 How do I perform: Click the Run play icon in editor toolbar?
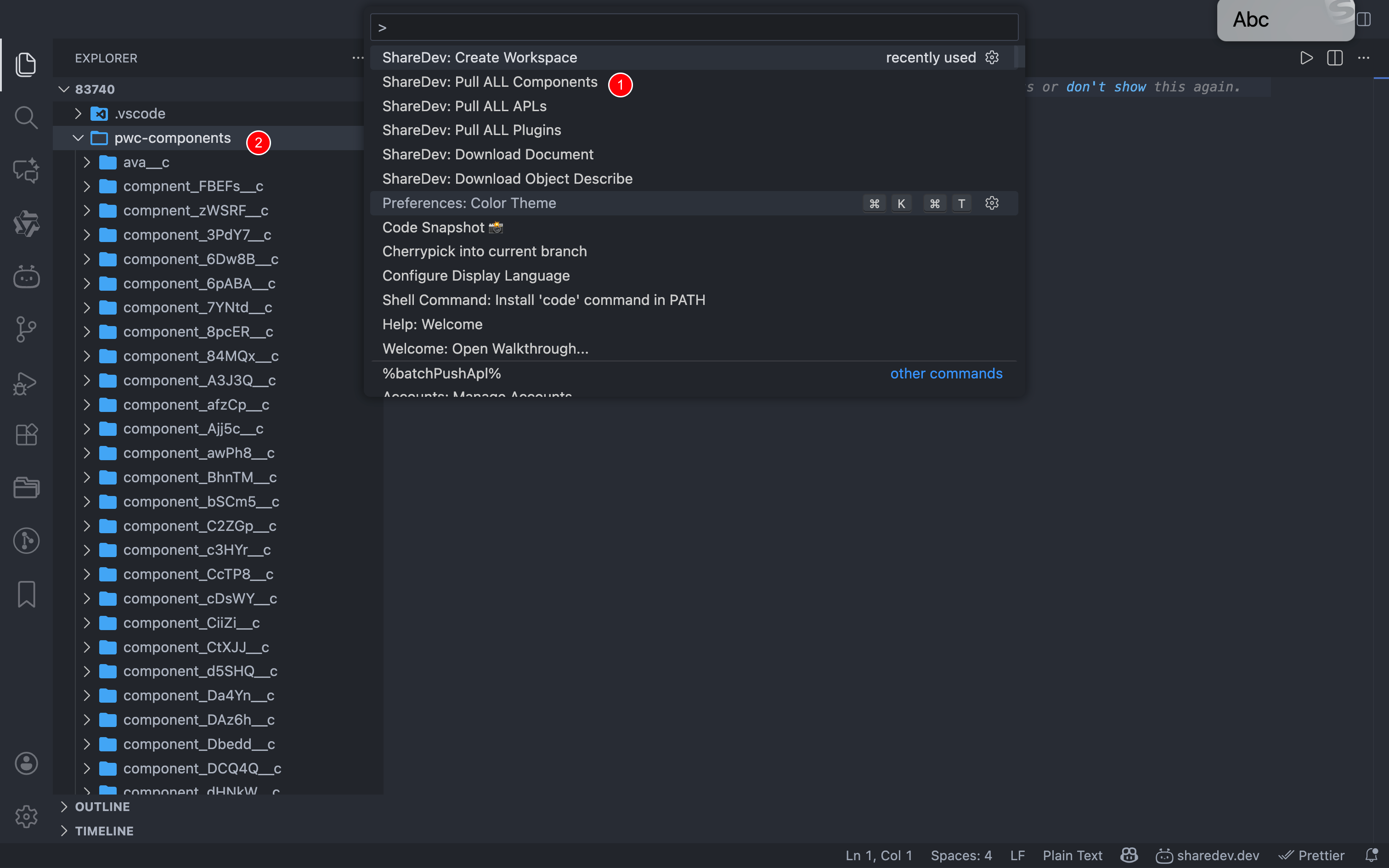[1306, 58]
